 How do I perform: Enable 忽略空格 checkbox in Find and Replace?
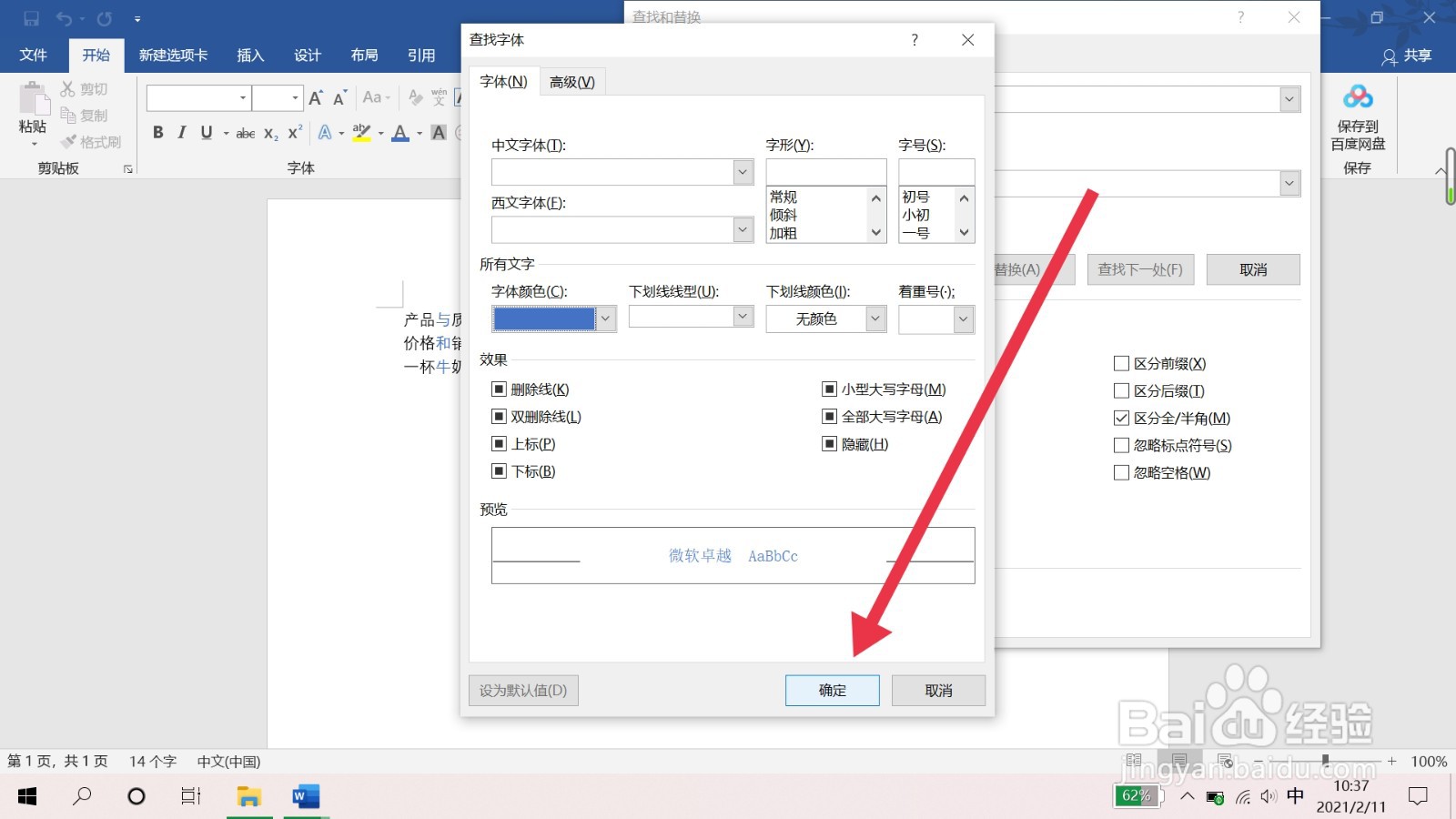click(1121, 473)
